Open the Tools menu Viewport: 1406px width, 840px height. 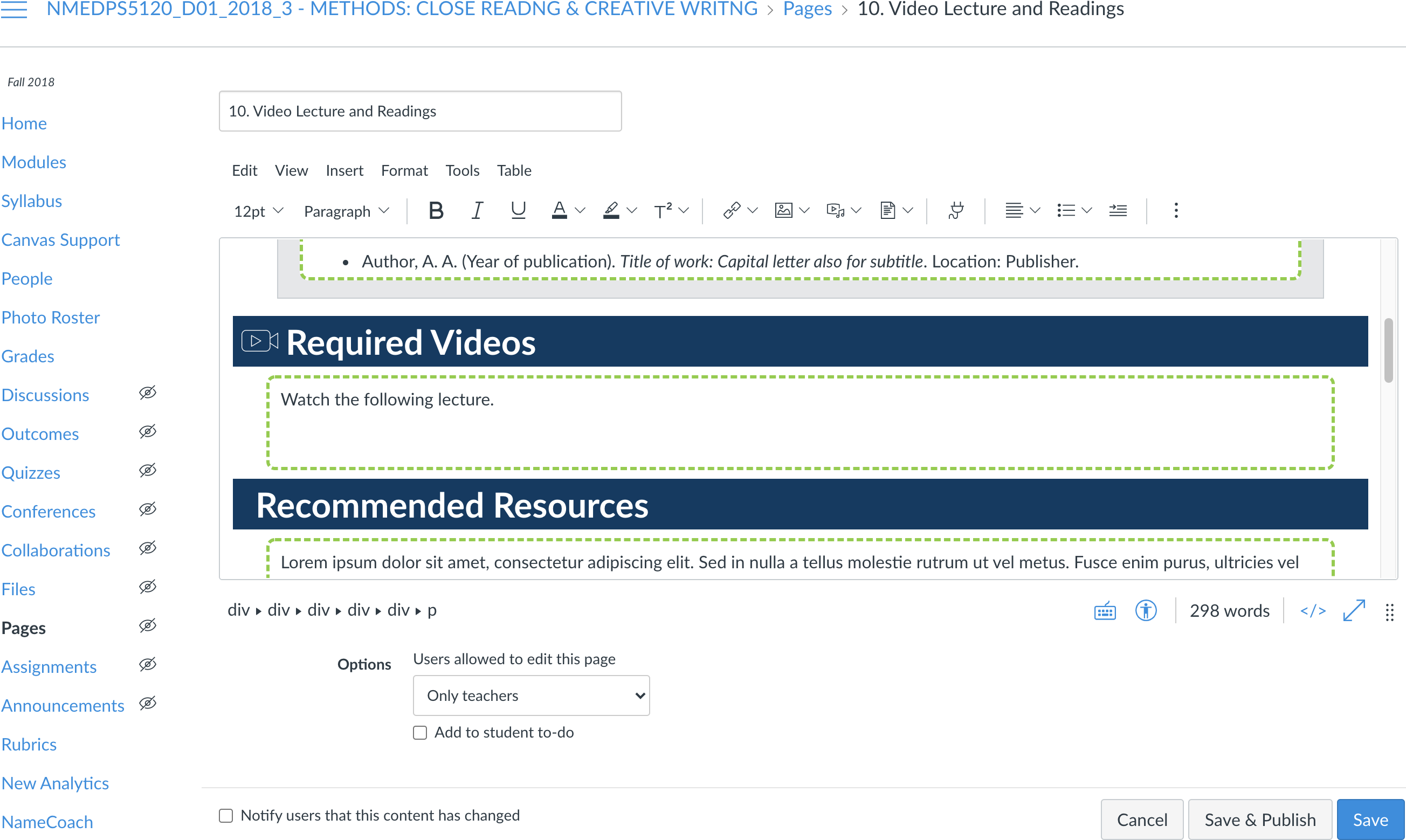463,170
